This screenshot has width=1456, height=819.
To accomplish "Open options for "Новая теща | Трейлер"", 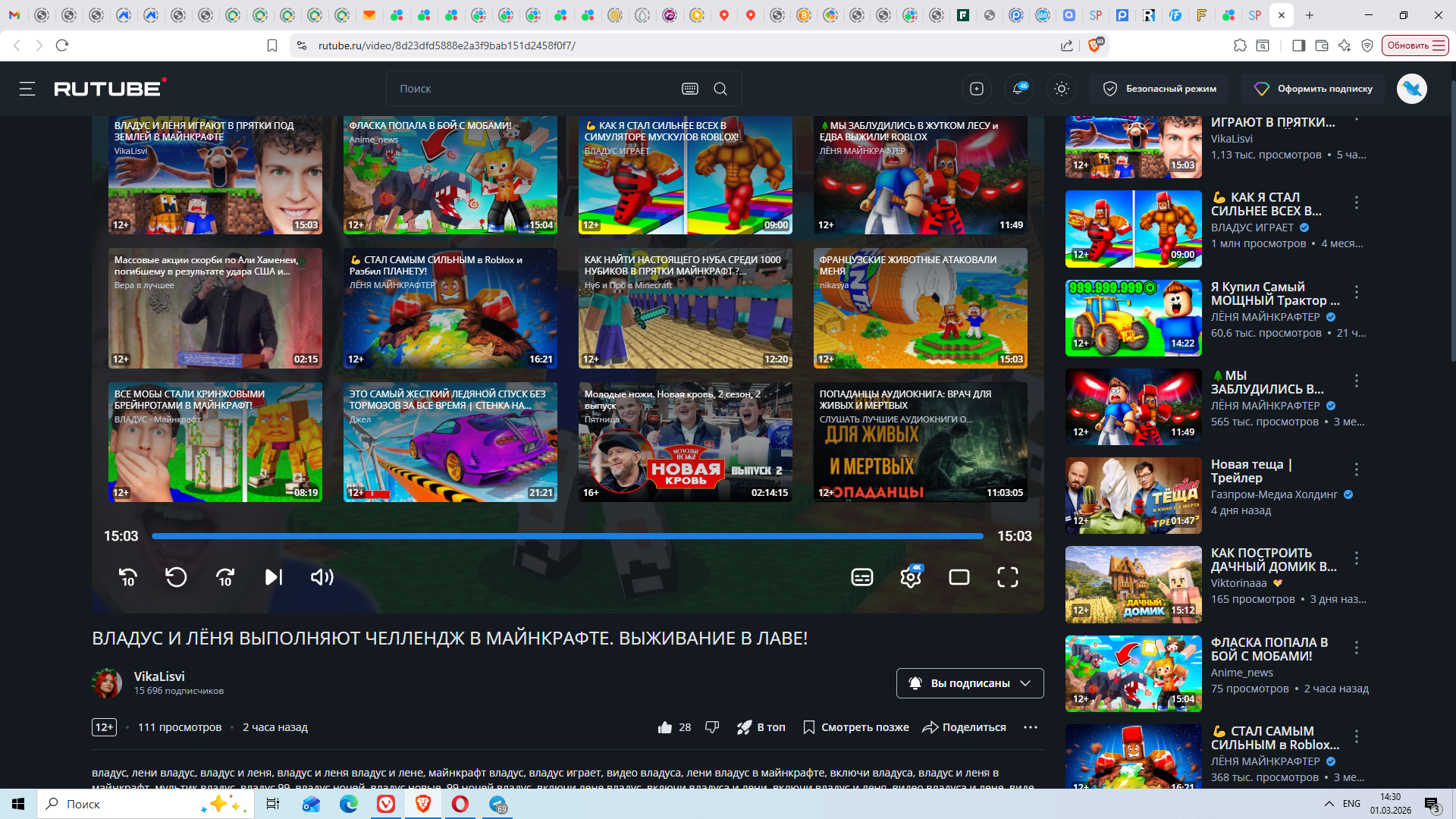I will tap(1357, 469).
